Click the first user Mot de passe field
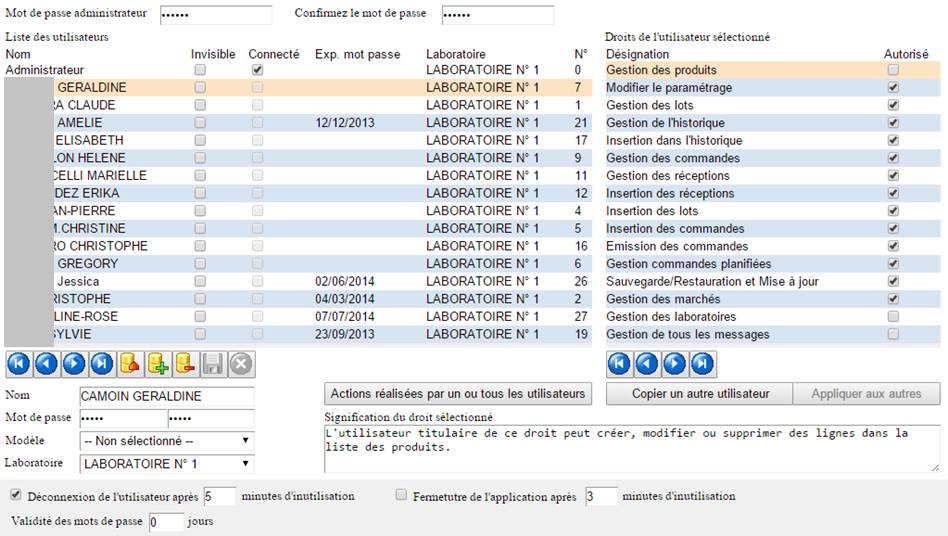The image size is (948, 536). click(x=123, y=418)
